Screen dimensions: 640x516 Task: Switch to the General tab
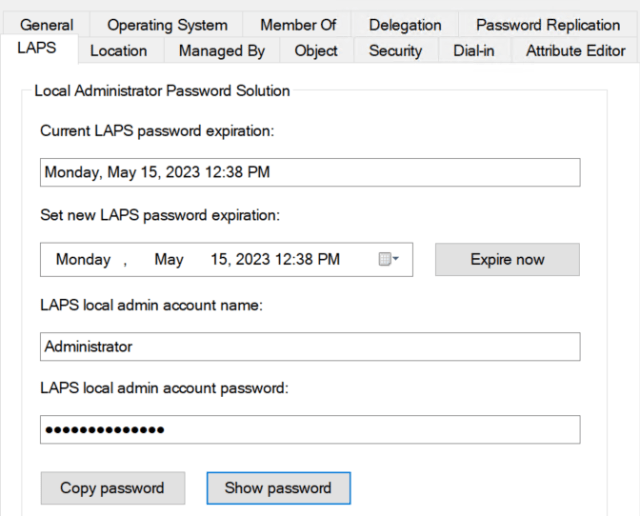pos(47,25)
